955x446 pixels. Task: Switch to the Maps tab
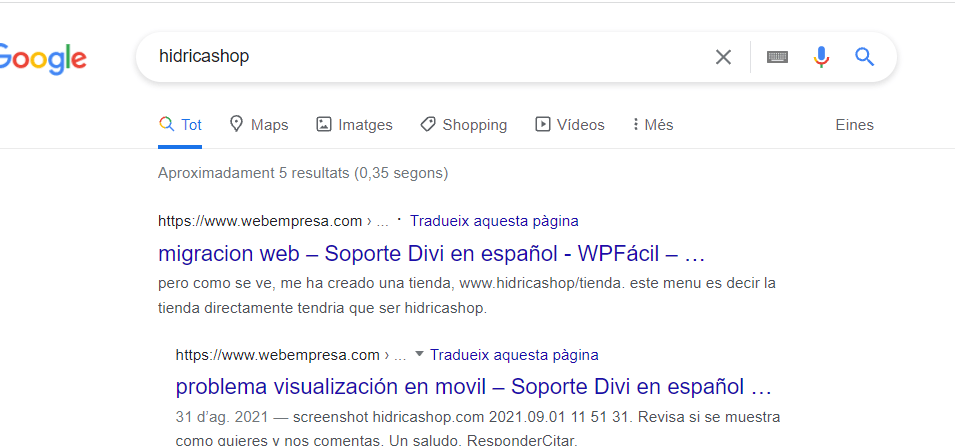(x=259, y=125)
